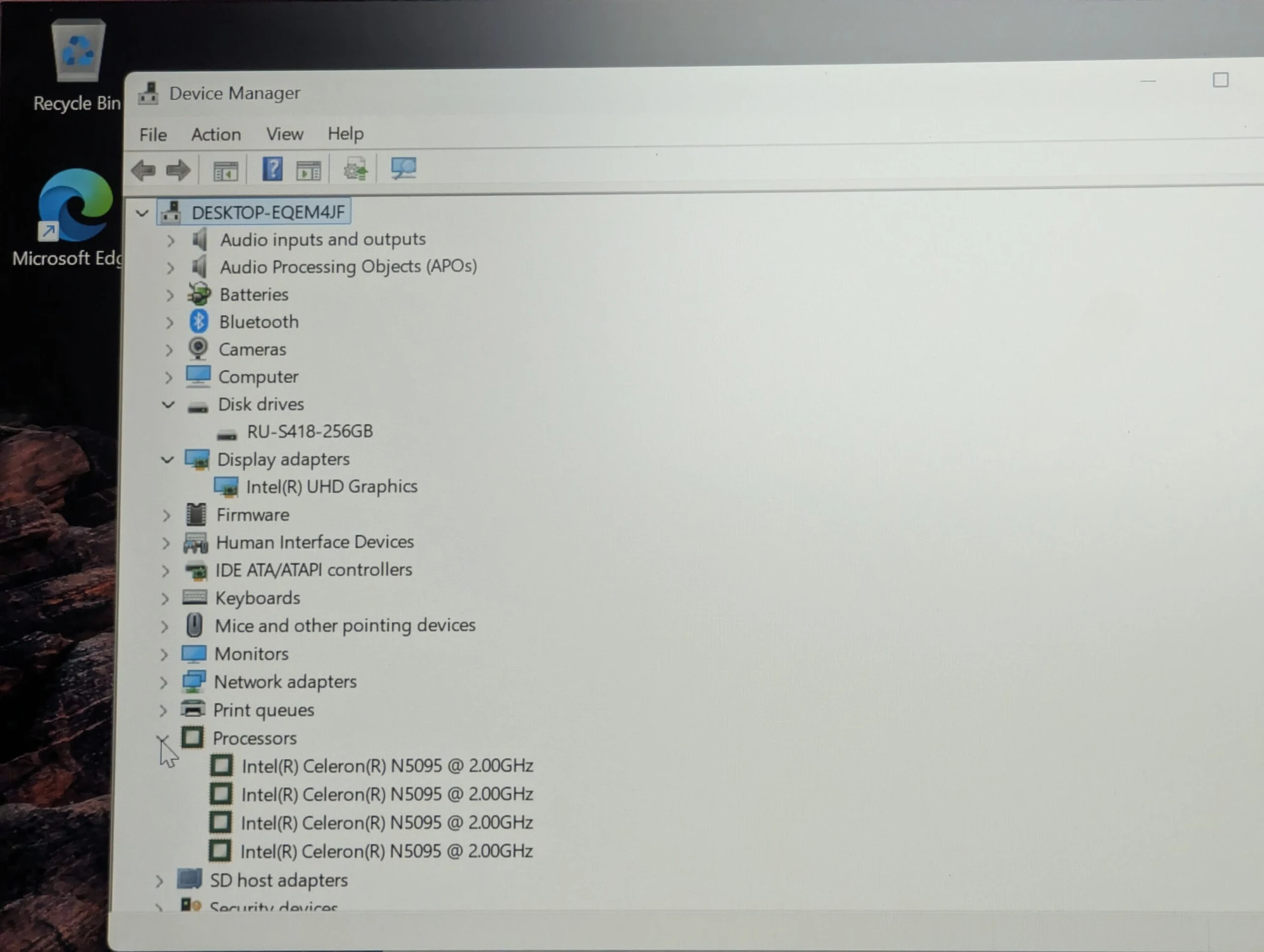Click the Update driver software toolbar icon
The width and height of the screenshot is (1264, 952).
click(355, 169)
